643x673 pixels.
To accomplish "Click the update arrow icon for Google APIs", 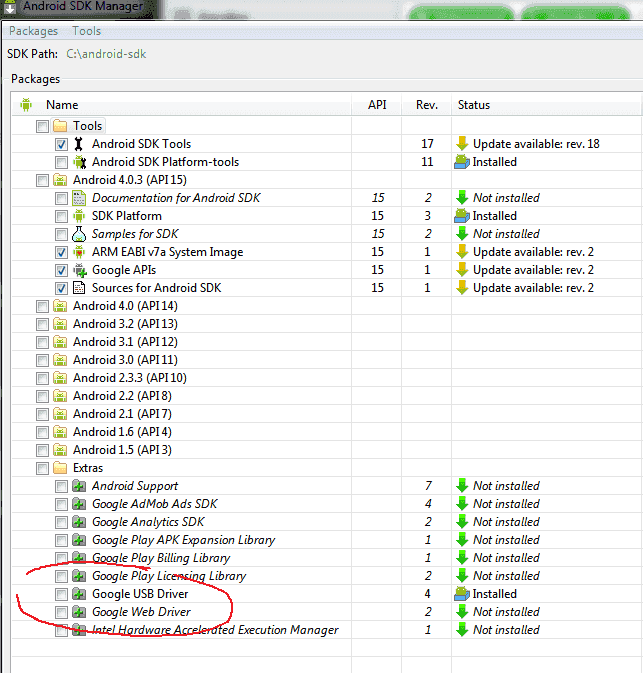I will (x=462, y=270).
